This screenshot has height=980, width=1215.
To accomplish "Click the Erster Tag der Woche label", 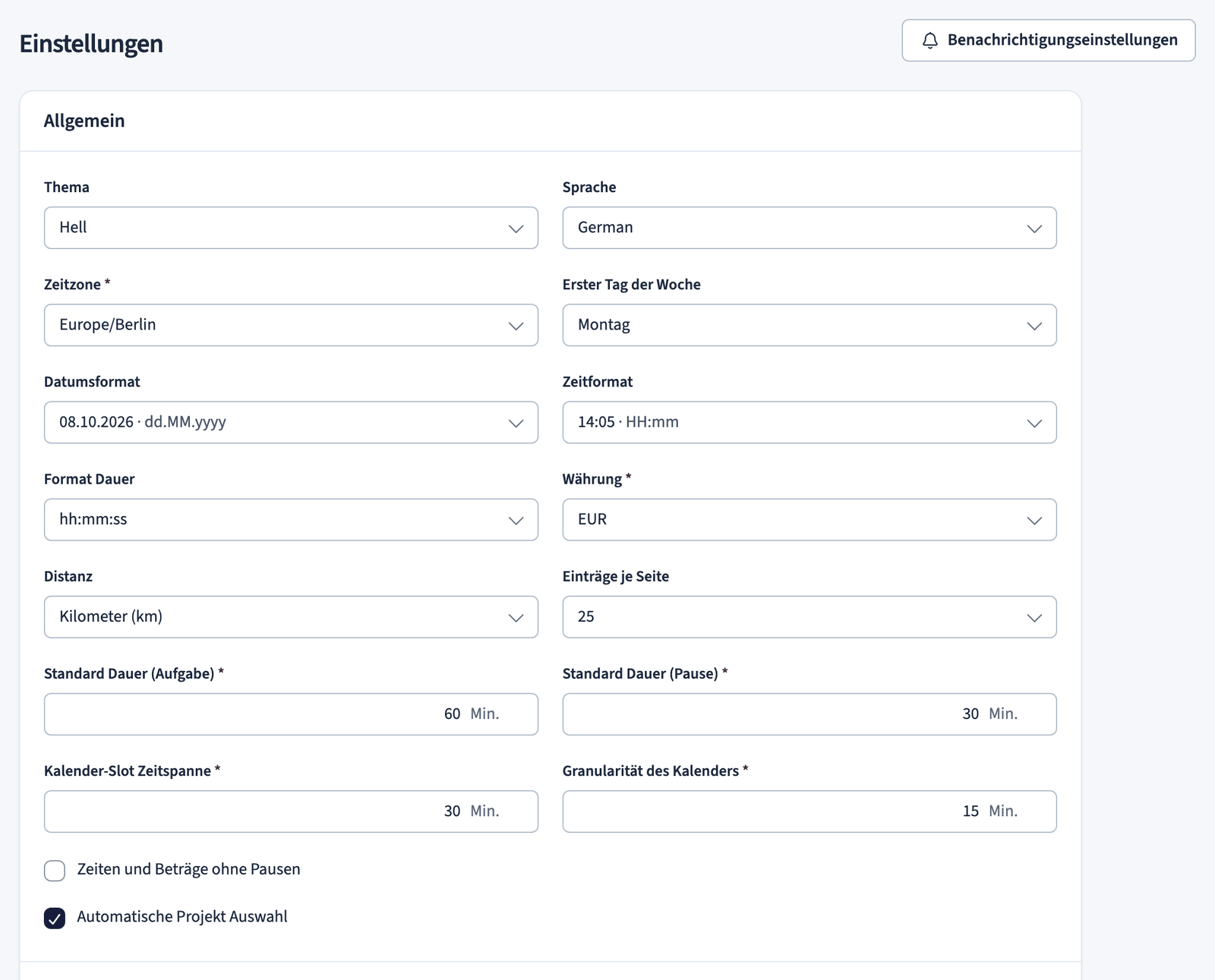I will [632, 284].
